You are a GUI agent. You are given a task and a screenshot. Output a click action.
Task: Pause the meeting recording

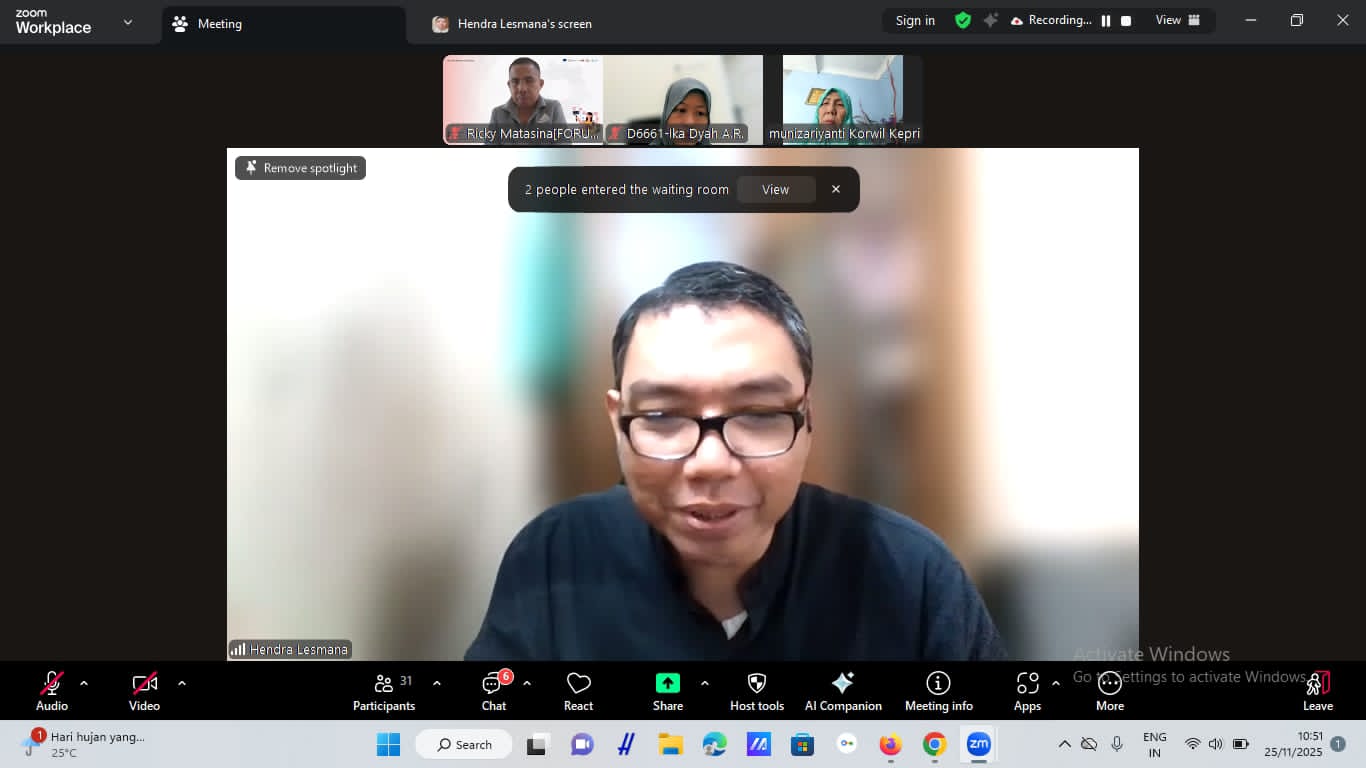1106,21
